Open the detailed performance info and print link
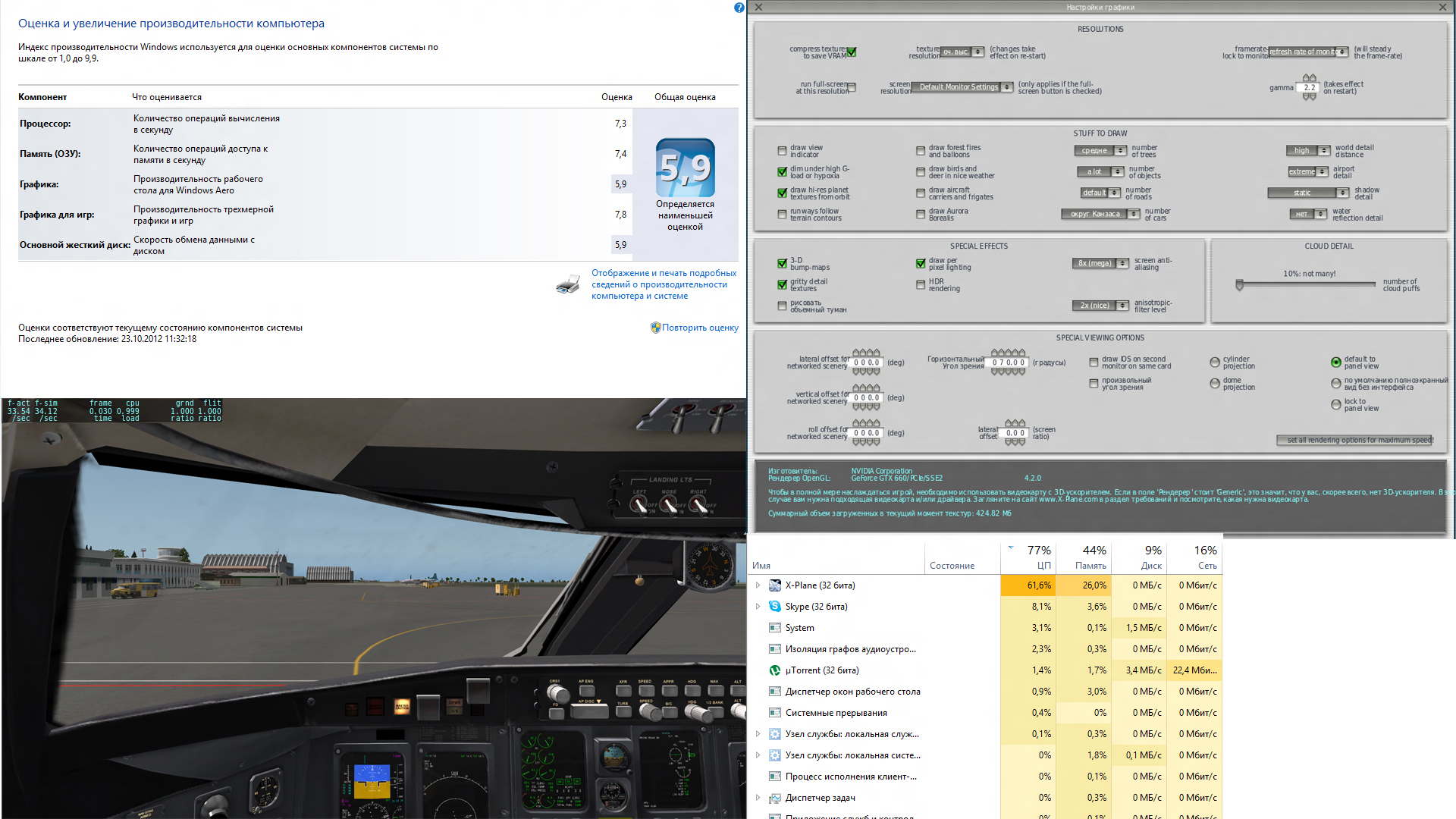Image resolution: width=1456 pixels, height=819 pixels. [x=664, y=284]
